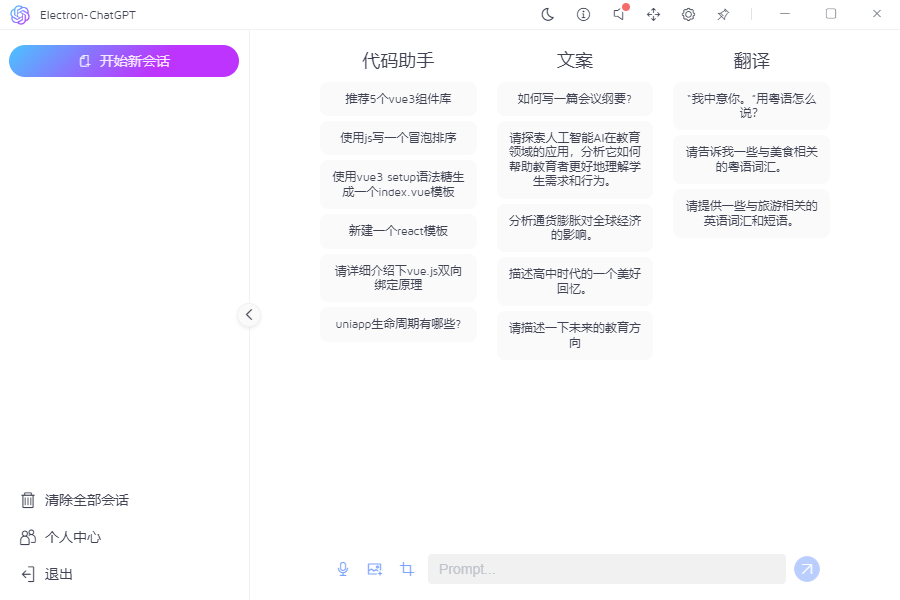The height and width of the screenshot is (600, 900).
Task: Choose prompt 如何写一篇会议纲要?
Action: (x=575, y=99)
